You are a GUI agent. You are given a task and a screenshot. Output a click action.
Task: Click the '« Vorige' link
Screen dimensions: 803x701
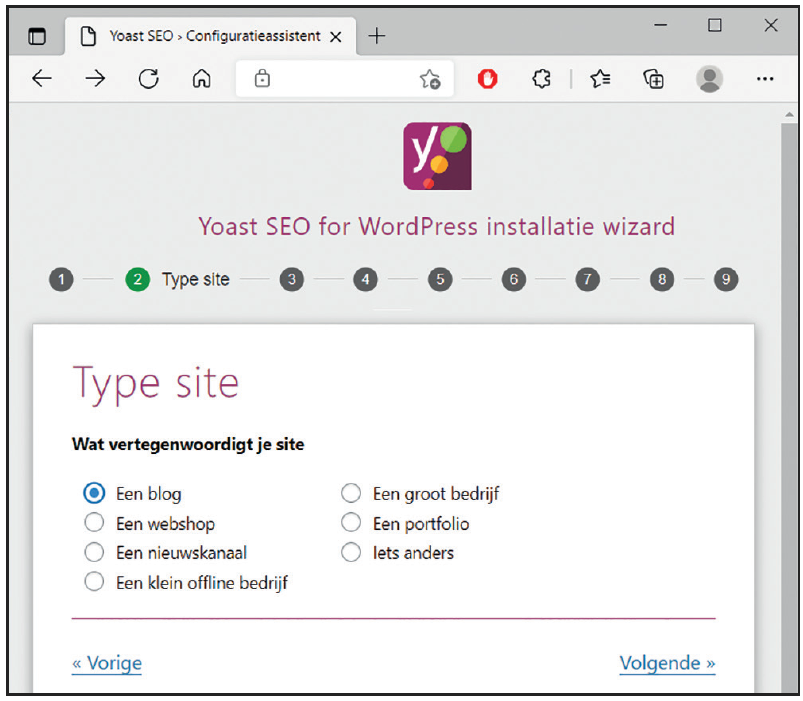tap(107, 663)
